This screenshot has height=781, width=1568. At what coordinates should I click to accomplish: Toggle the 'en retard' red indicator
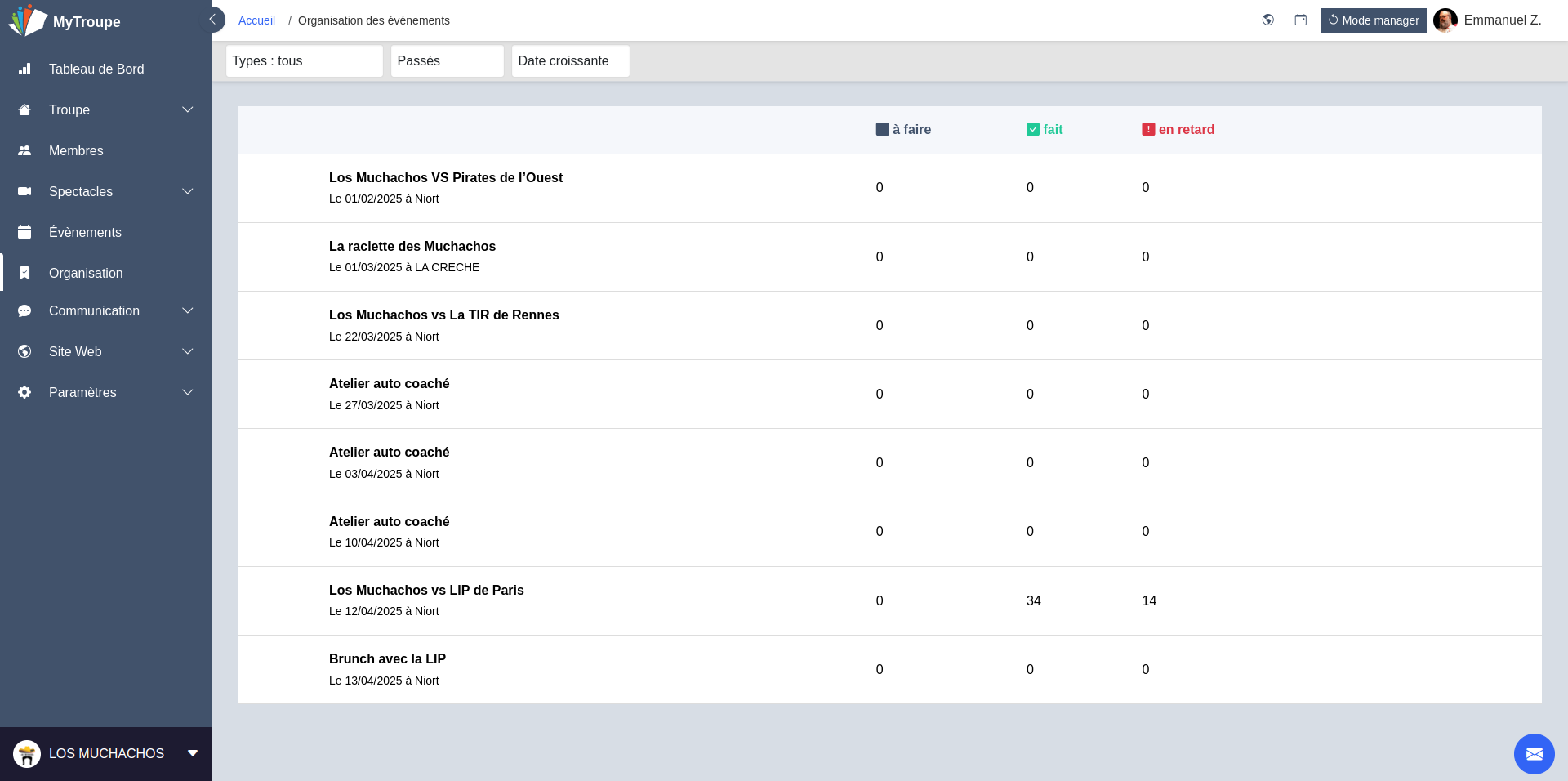point(1148,129)
